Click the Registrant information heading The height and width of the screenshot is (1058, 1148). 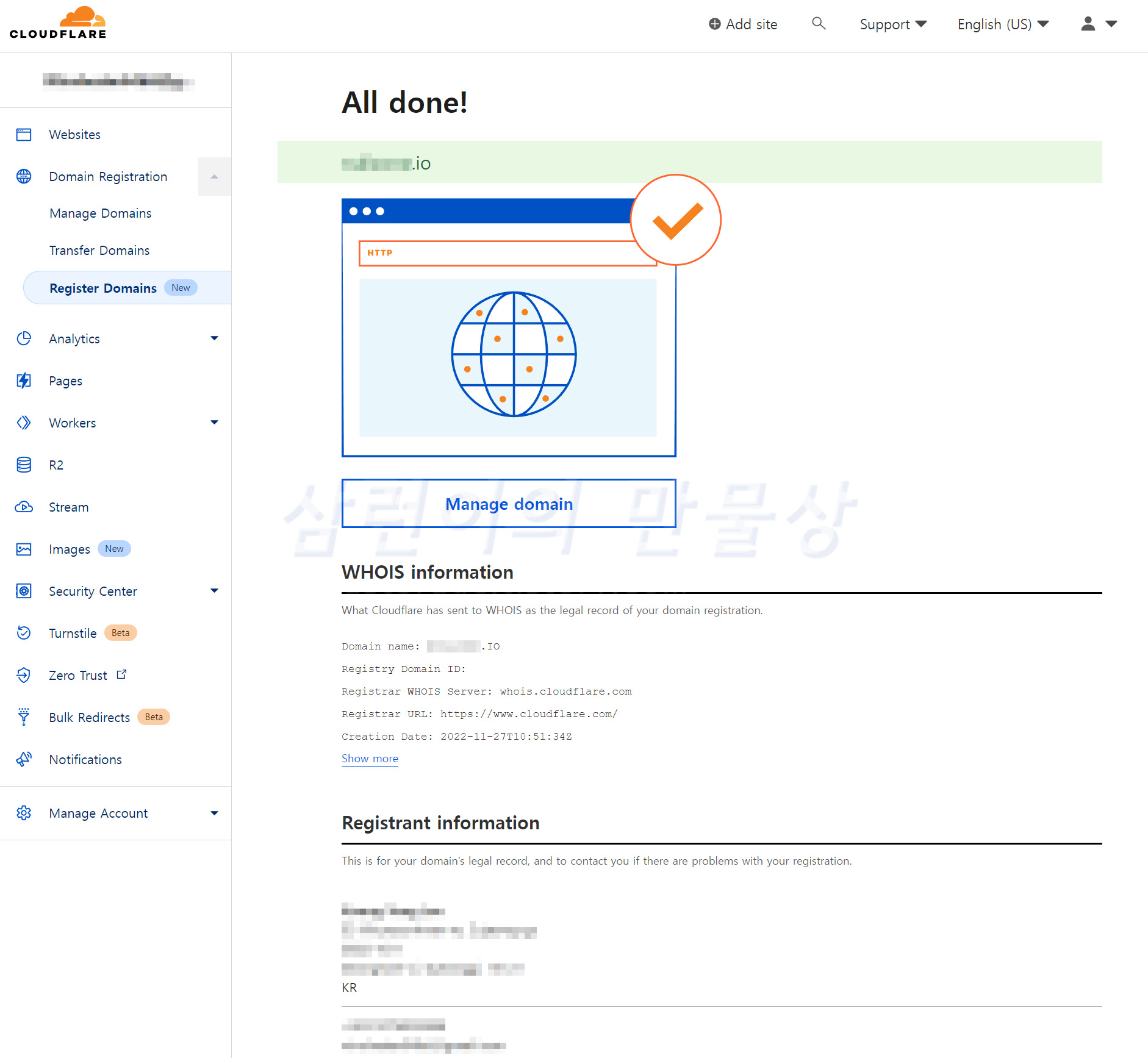point(440,823)
